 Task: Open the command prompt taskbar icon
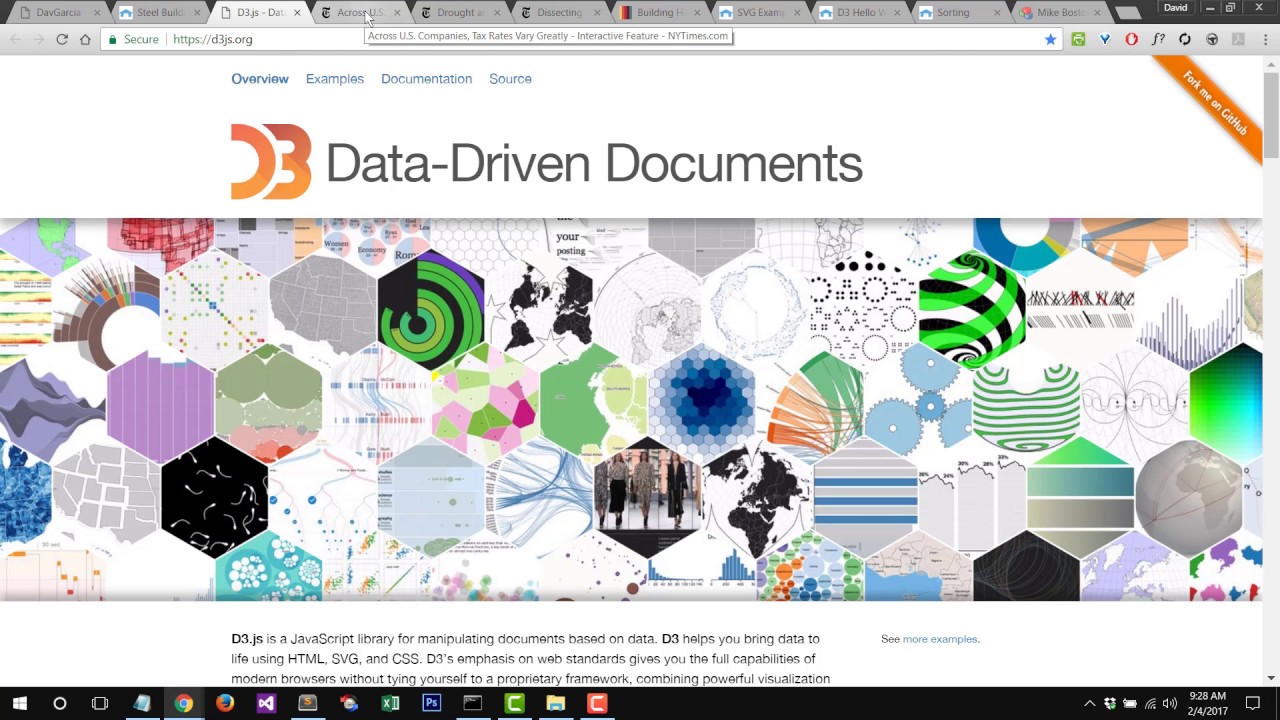click(x=472, y=703)
